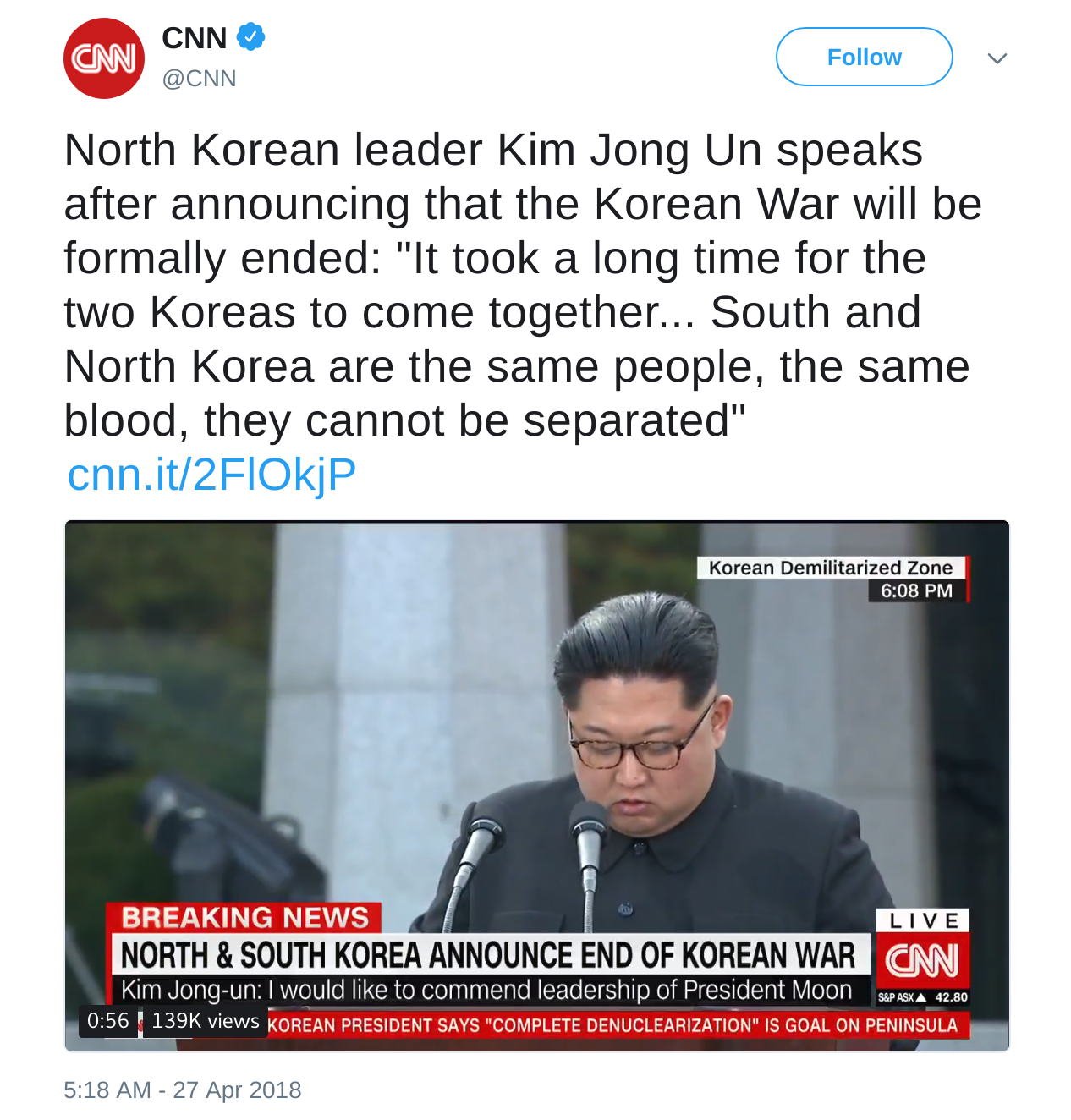This screenshot has width=1071, height=1120.
Task: Click the North & South Korea headline in the video
Action: coord(489,955)
